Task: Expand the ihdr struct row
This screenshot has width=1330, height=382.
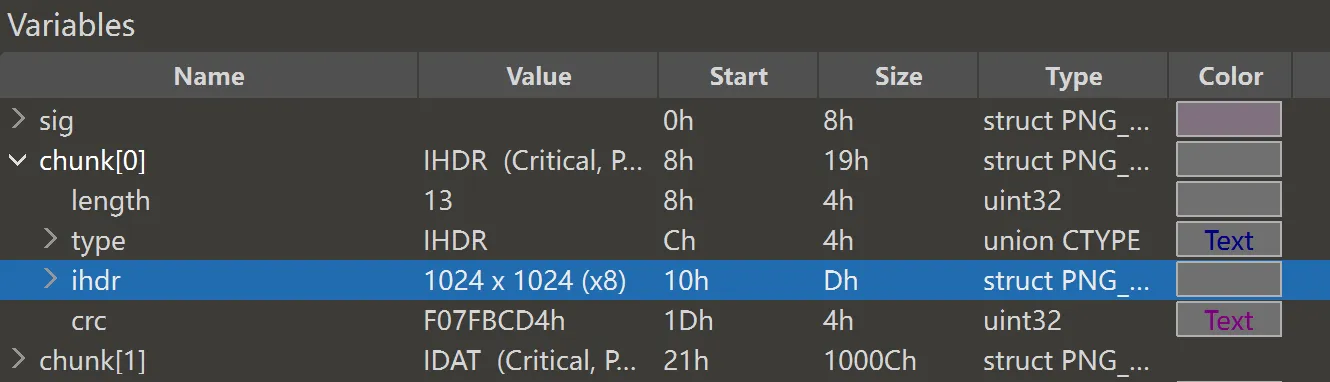Action: (50, 281)
